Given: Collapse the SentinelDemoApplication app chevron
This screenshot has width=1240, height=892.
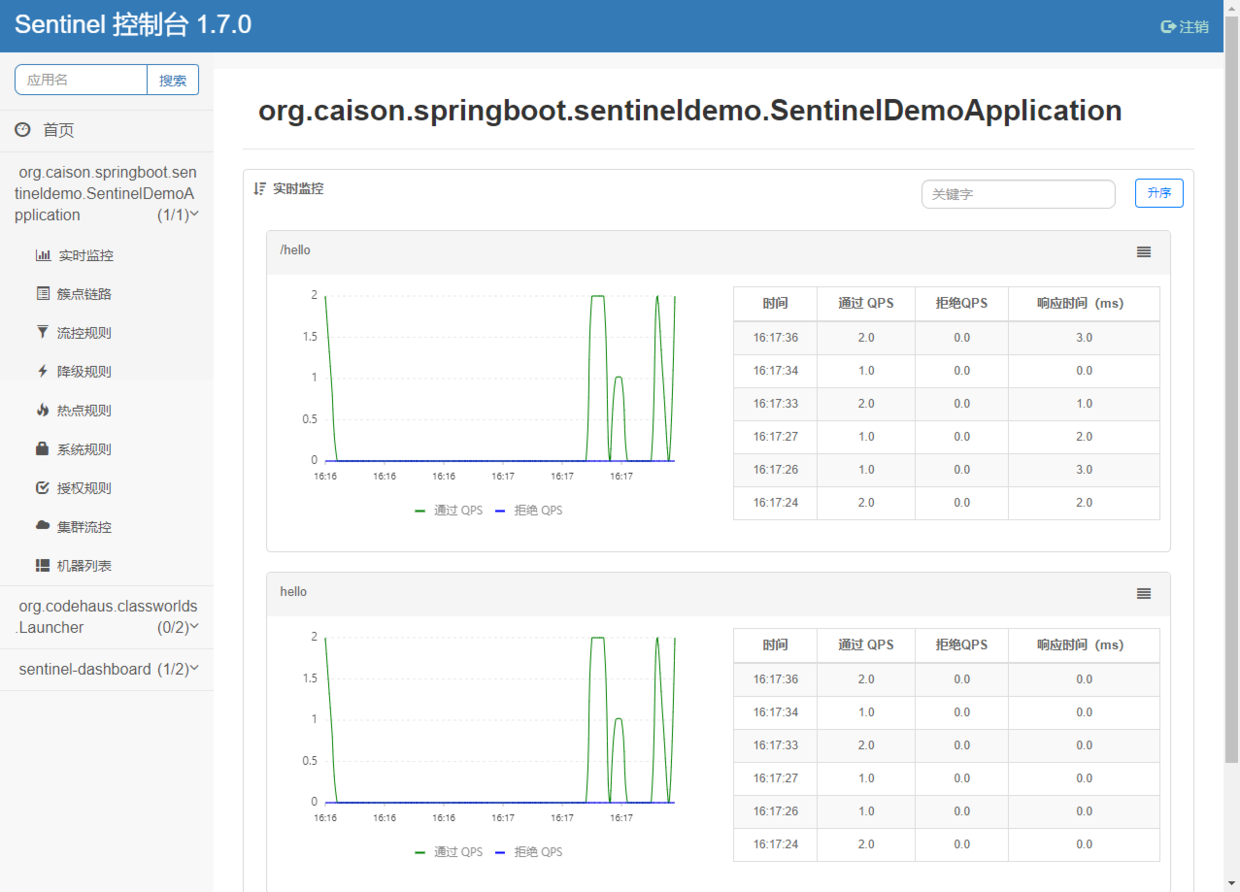Looking at the screenshot, I should (x=194, y=214).
